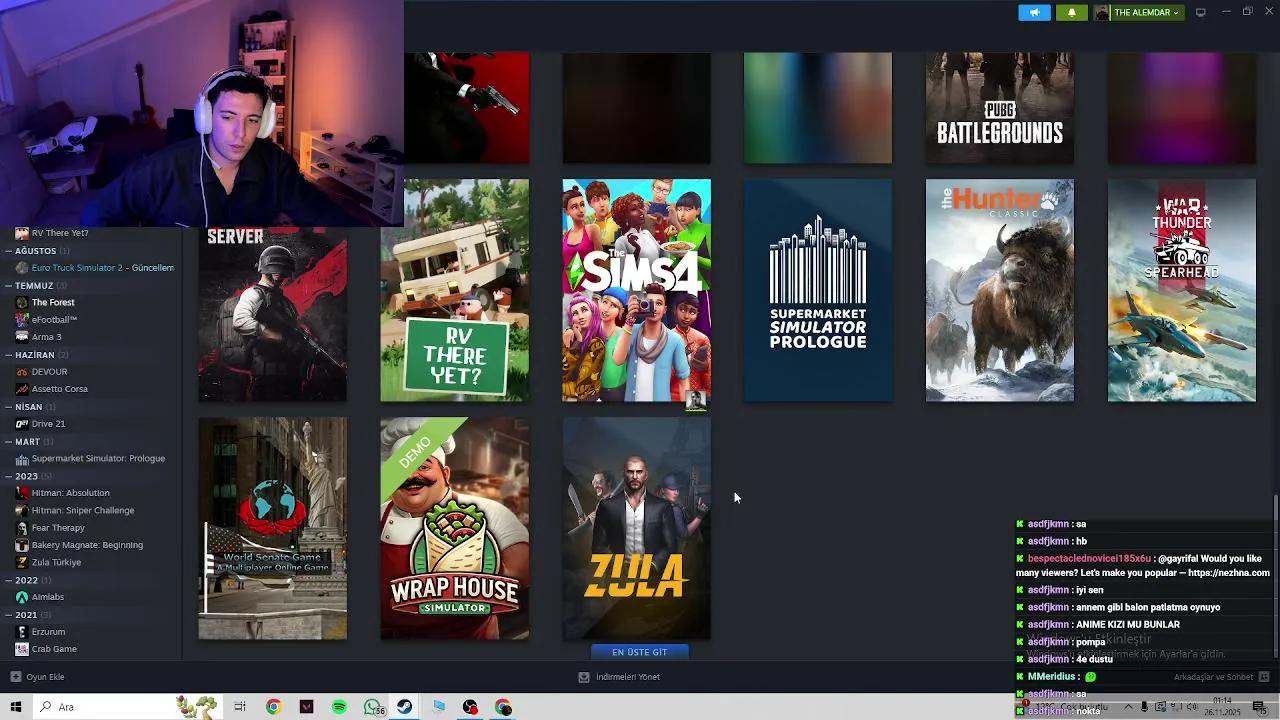Image resolution: width=1280 pixels, height=720 pixels.
Task: Click the Steam taskbar icon
Action: click(405, 707)
